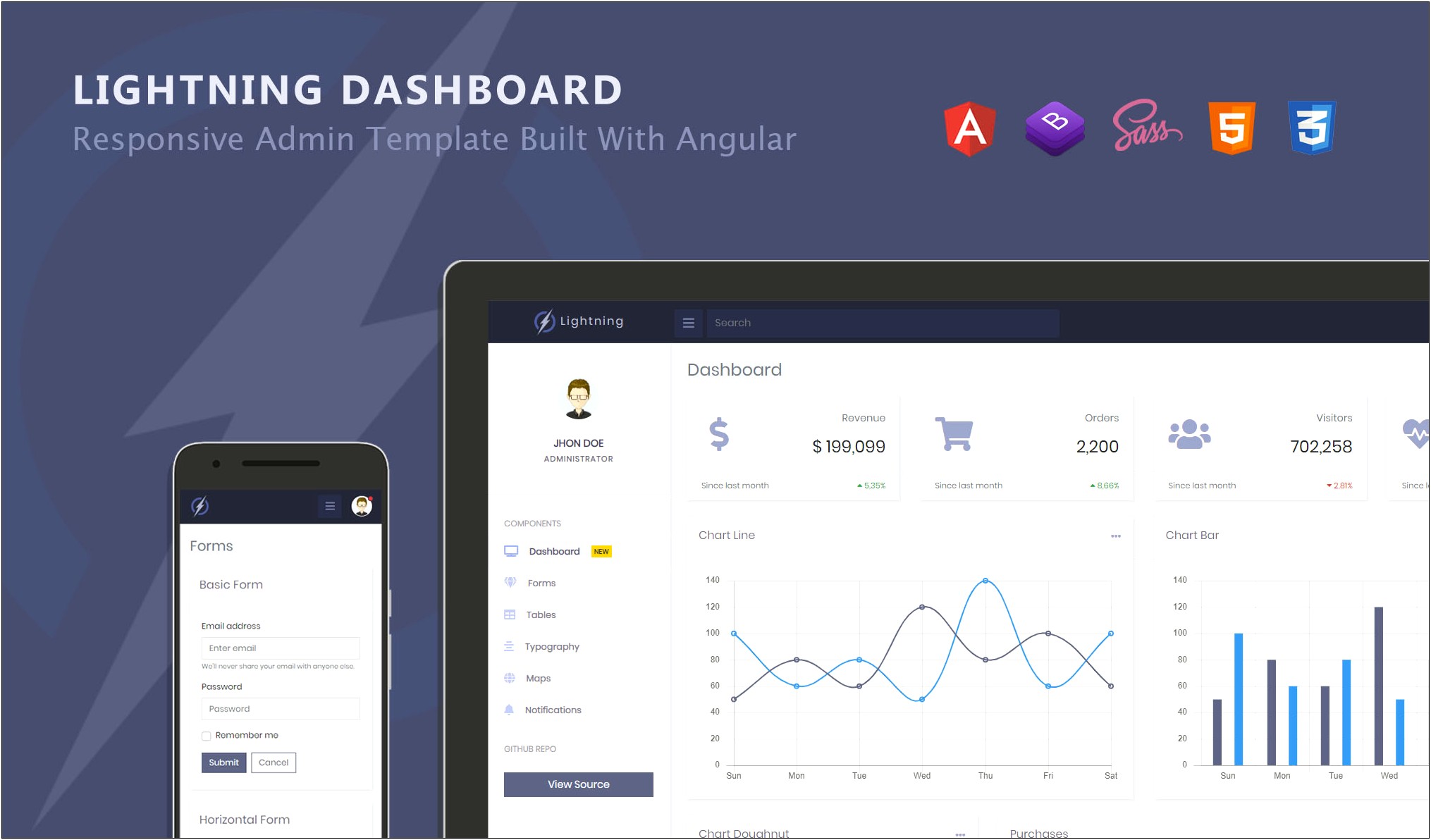The image size is (1431, 840).
Task: Open the hamburger menu toggle
Action: coord(688,323)
